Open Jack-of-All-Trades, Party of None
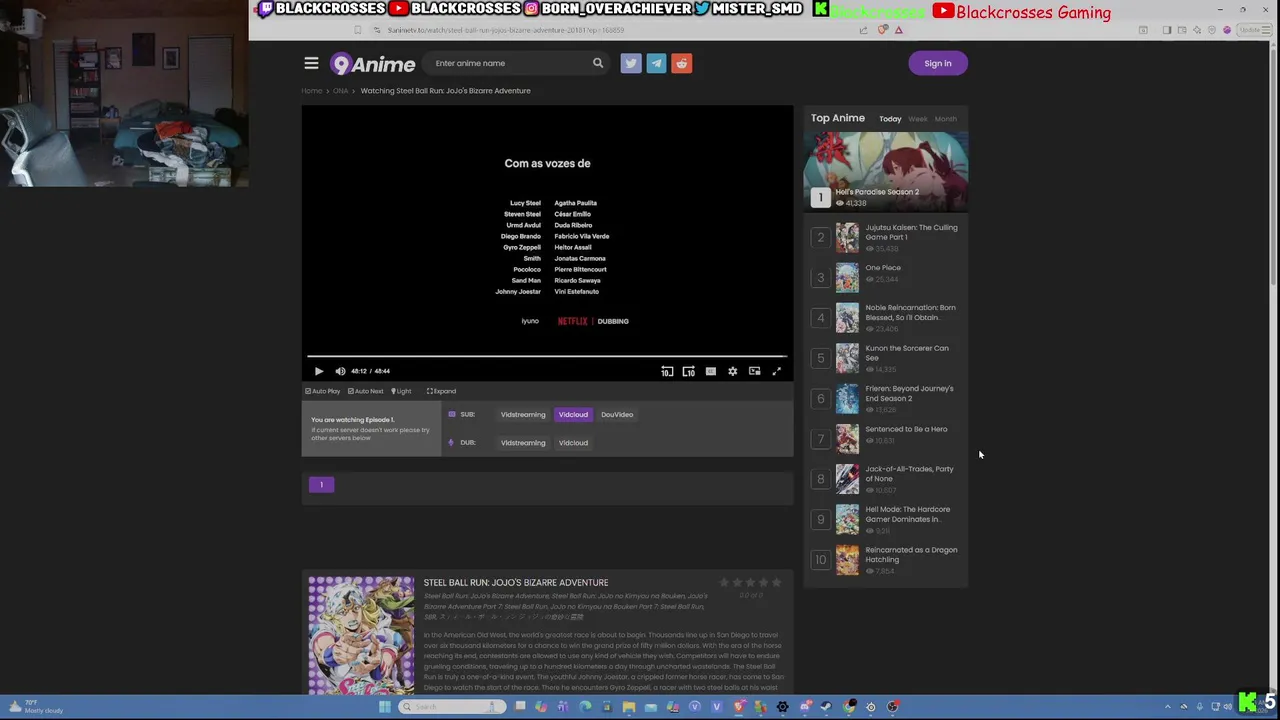The height and width of the screenshot is (720, 1280). tap(909, 474)
